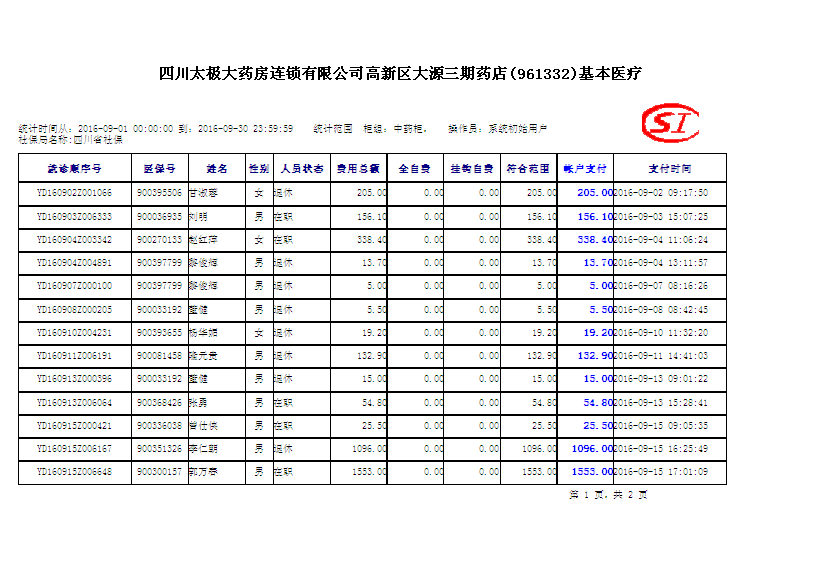This screenshot has height=561, width=826.
Task: Click insurance number 900393655
Action: (x=159, y=332)
